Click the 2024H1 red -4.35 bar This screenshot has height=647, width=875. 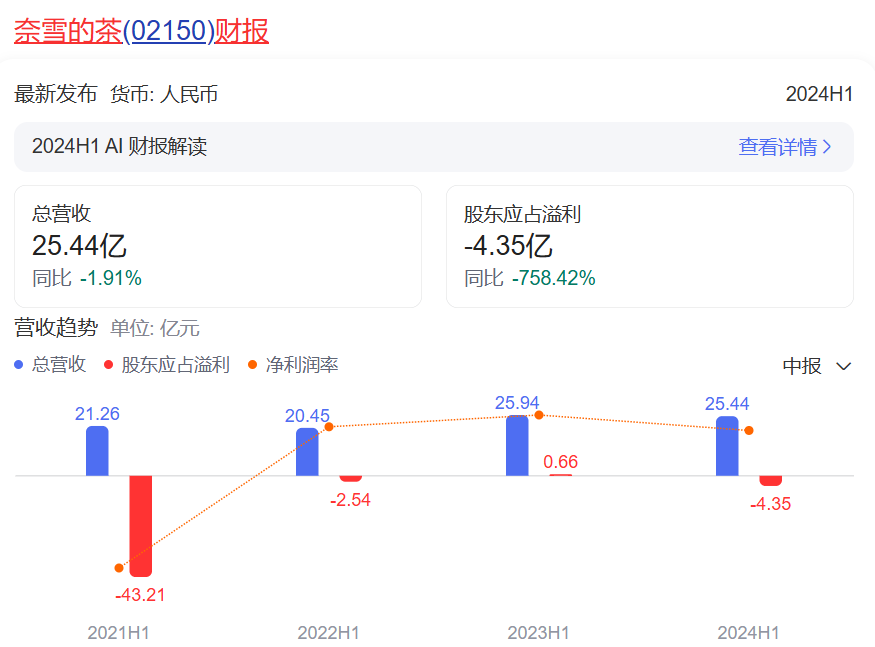[770, 481]
